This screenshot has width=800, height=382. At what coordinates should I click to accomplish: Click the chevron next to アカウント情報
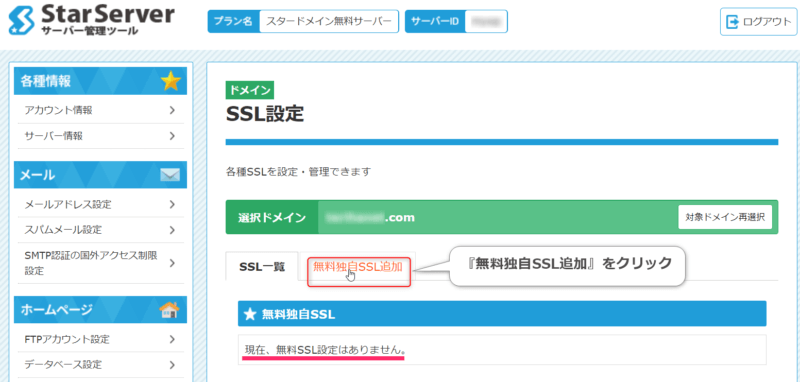(172, 110)
